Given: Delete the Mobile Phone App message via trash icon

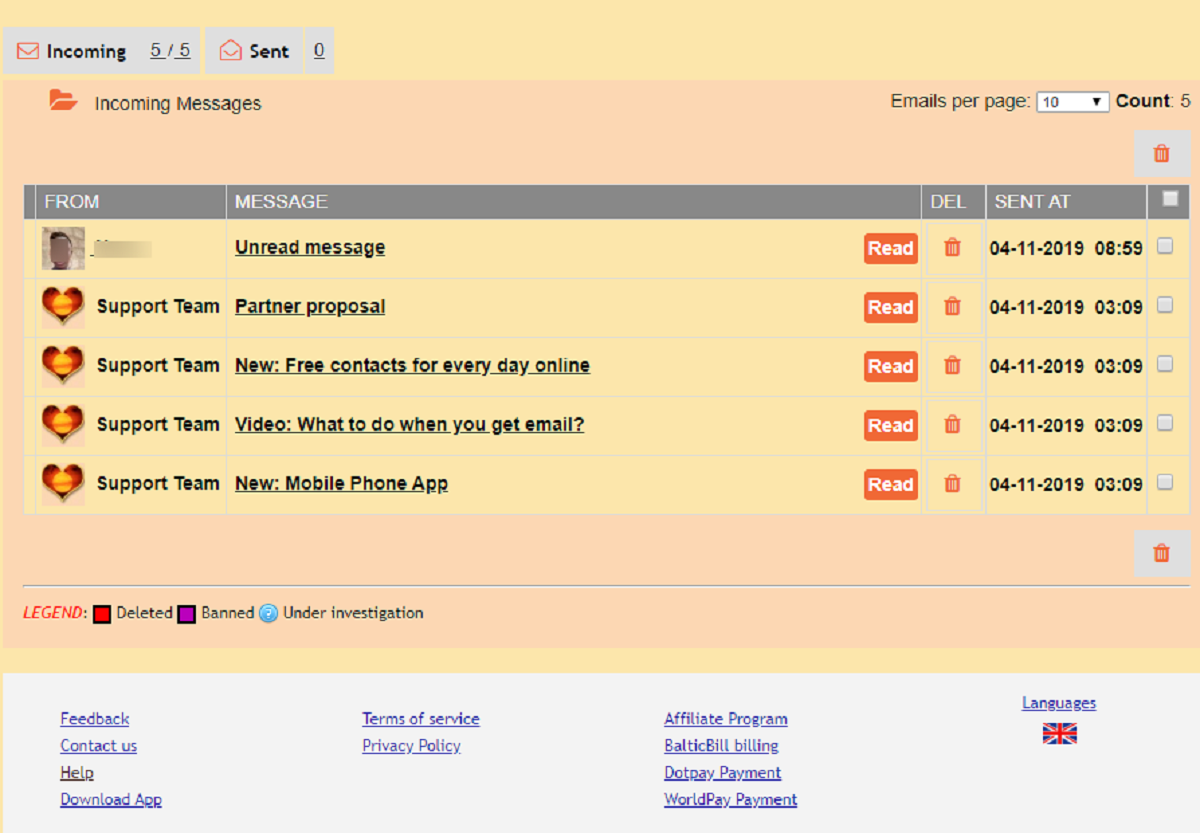Looking at the screenshot, I should pos(953,484).
